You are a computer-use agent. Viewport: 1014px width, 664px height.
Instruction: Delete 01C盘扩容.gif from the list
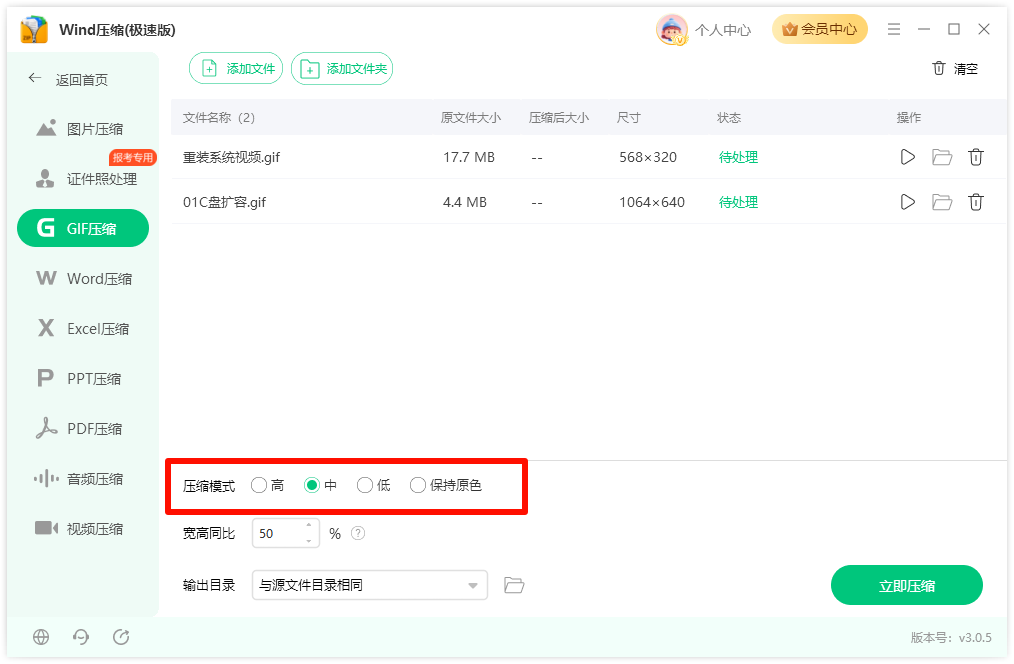[976, 202]
